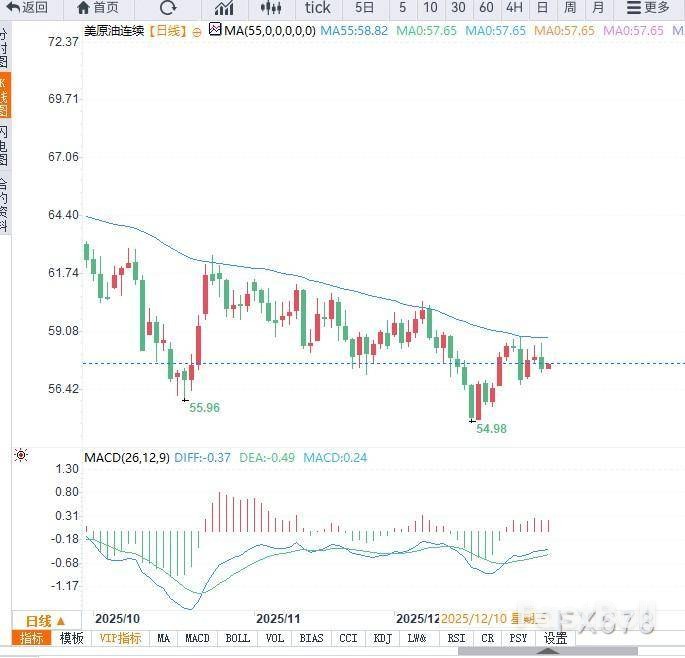Open the 更多 menu

point(648,8)
